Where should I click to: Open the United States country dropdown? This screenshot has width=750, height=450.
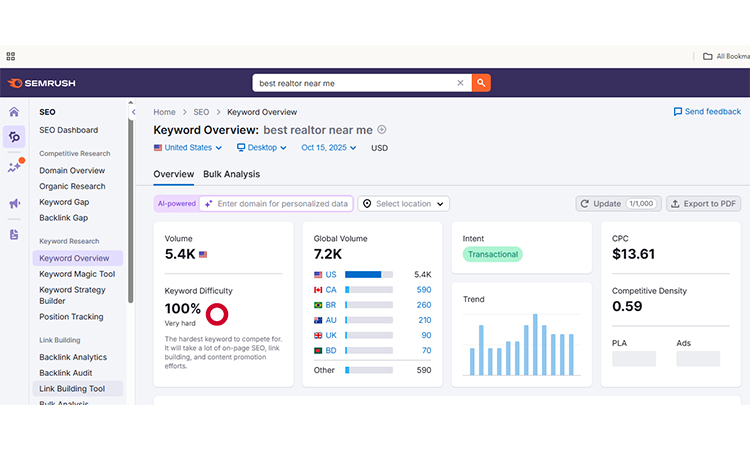tap(187, 148)
